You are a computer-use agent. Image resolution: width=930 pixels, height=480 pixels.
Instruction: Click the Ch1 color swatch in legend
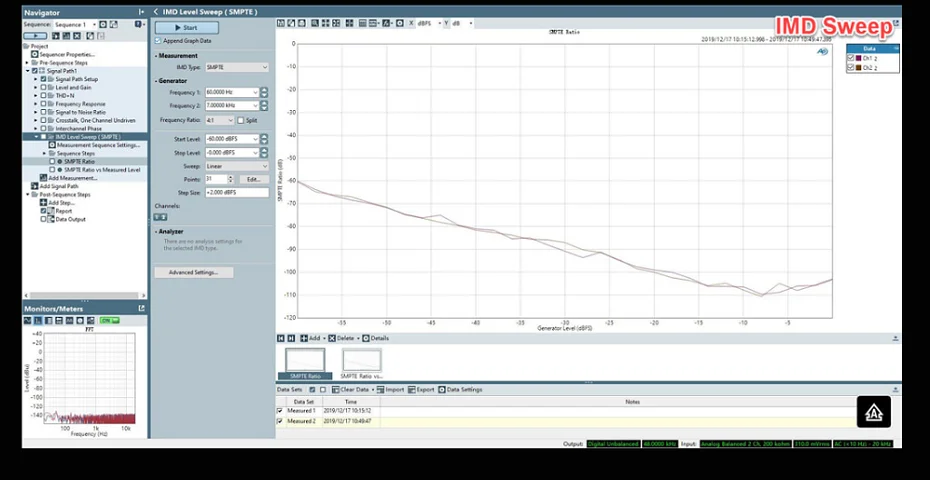point(859,58)
